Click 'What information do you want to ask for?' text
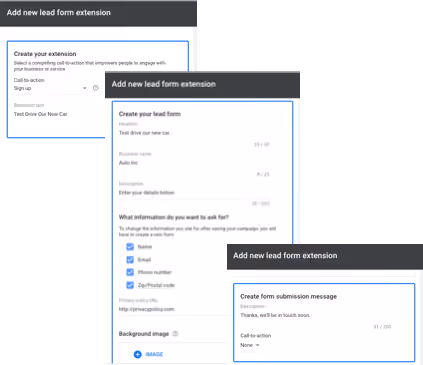The height and width of the screenshot is (365, 423). coord(174,217)
